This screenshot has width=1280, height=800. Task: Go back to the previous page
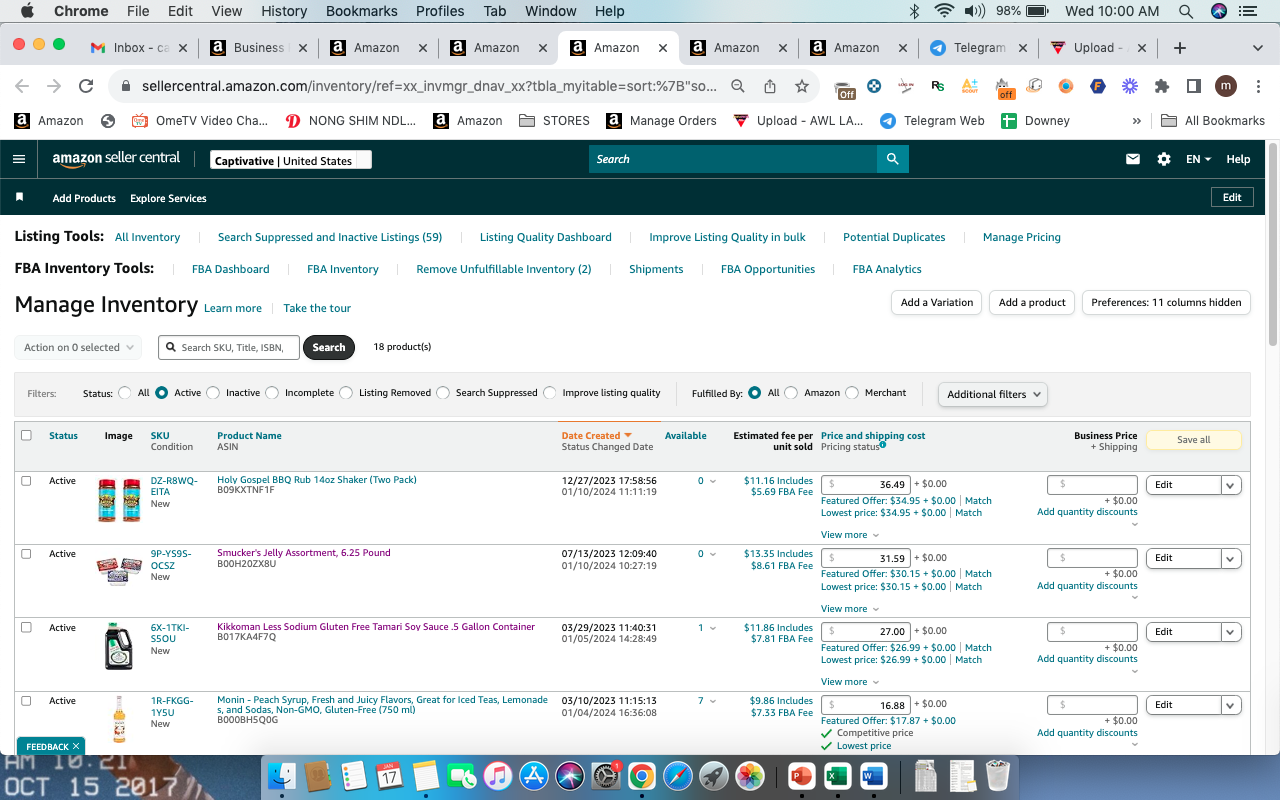pos(22,86)
